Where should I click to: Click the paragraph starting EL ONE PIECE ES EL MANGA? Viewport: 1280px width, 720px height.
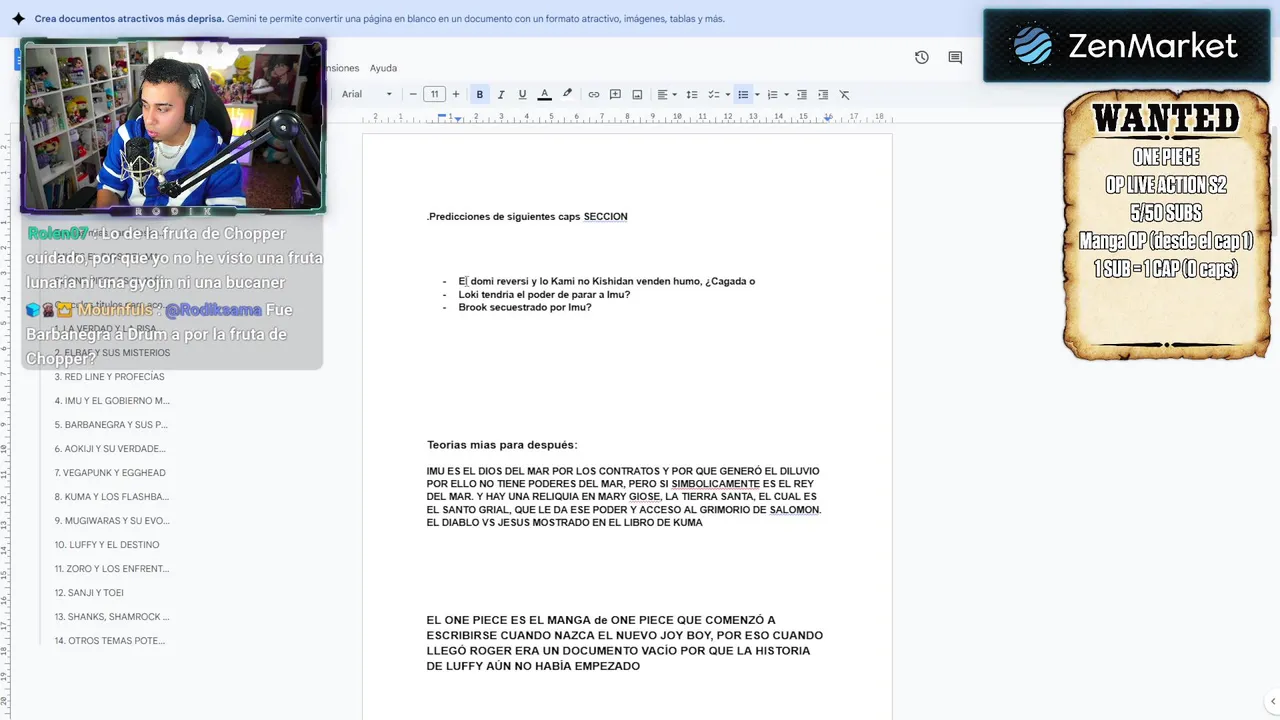point(625,643)
